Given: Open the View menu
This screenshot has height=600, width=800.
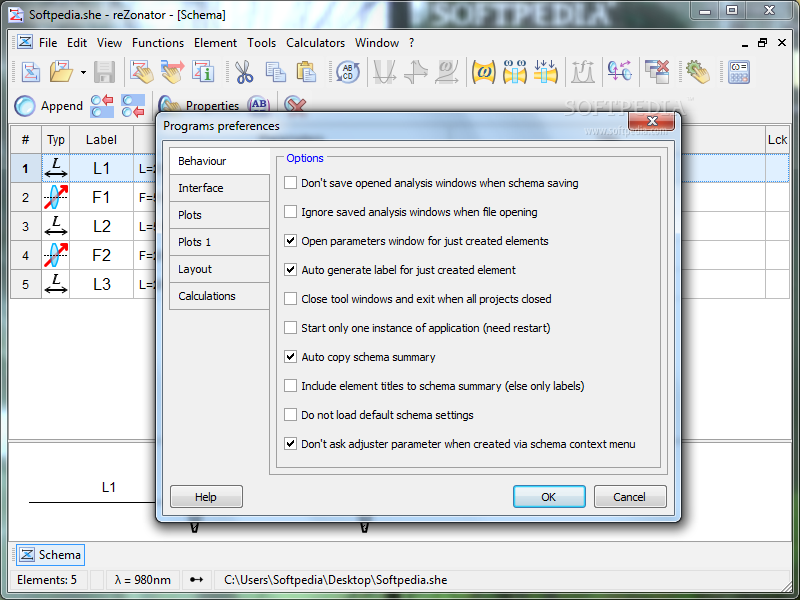Looking at the screenshot, I should click(109, 43).
